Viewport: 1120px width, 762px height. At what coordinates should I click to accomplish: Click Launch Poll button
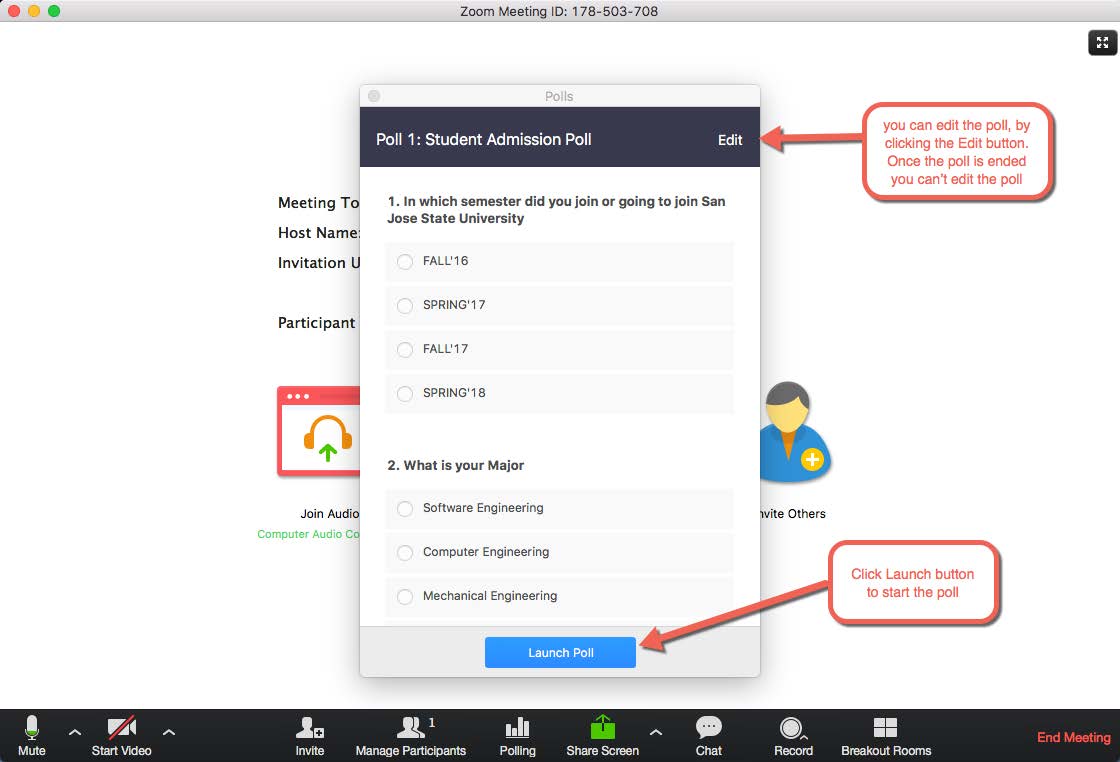coord(560,653)
